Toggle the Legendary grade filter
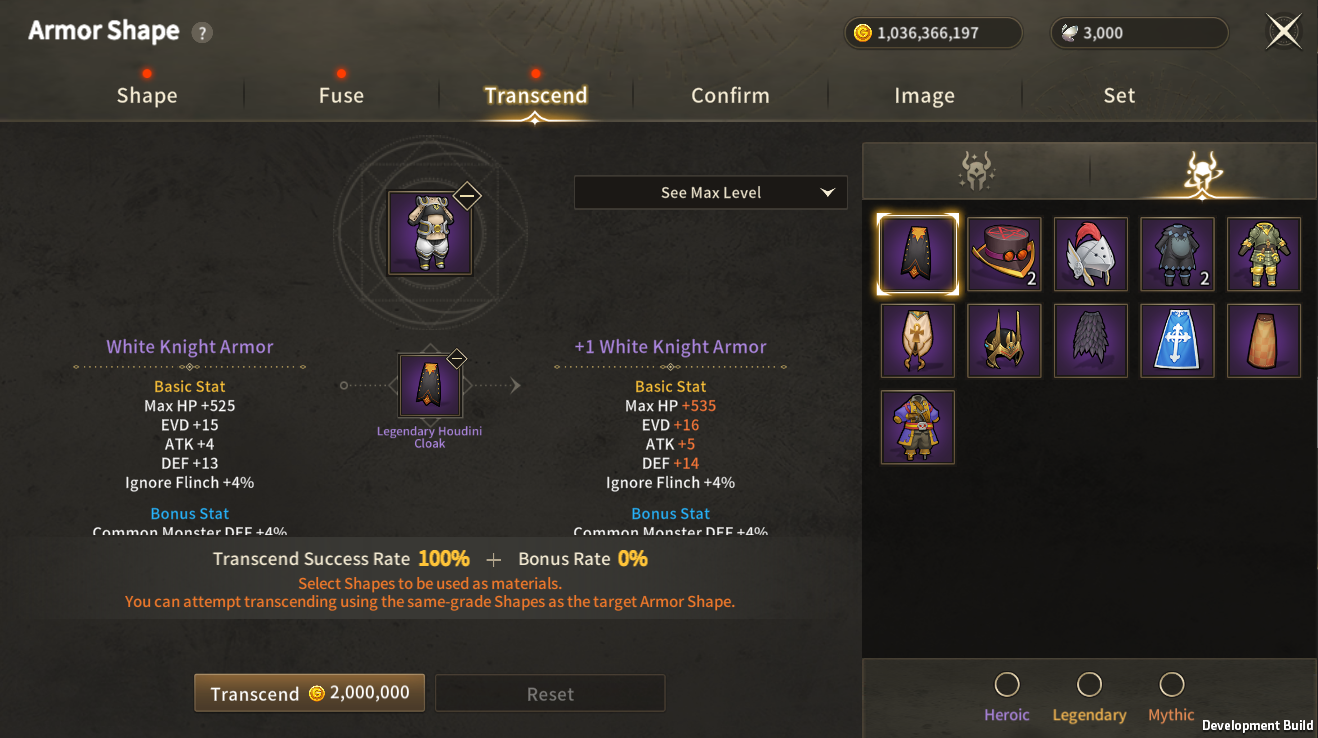 [x=1089, y=684]
